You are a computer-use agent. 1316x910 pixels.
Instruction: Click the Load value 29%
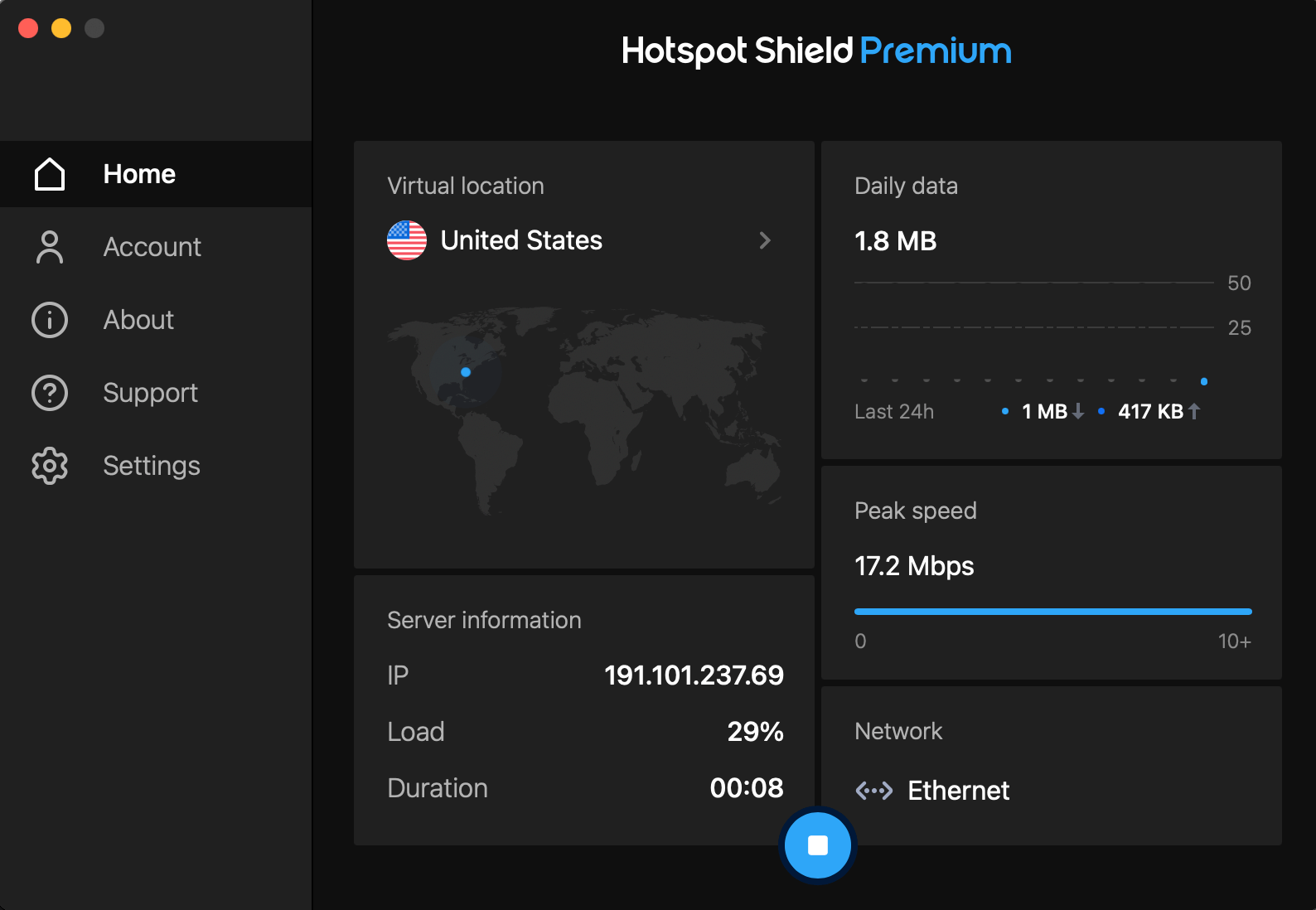755,732
